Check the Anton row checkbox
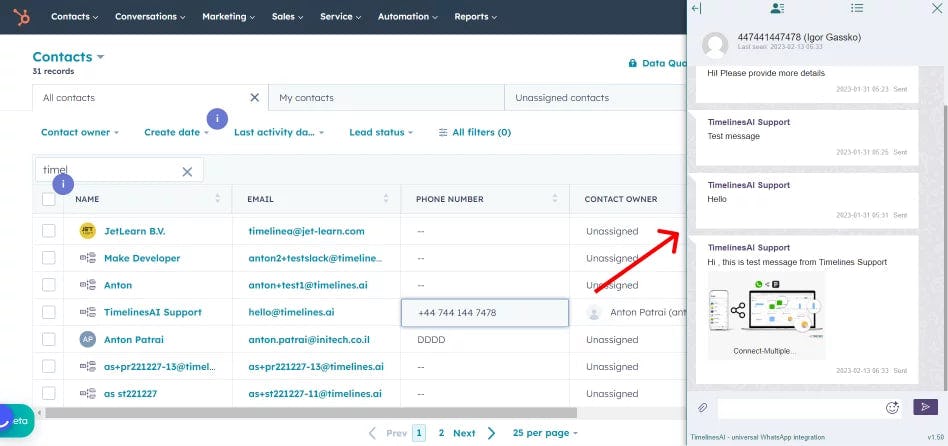Image resolution: width=948 pixels, height=446 pixels. 48,285
